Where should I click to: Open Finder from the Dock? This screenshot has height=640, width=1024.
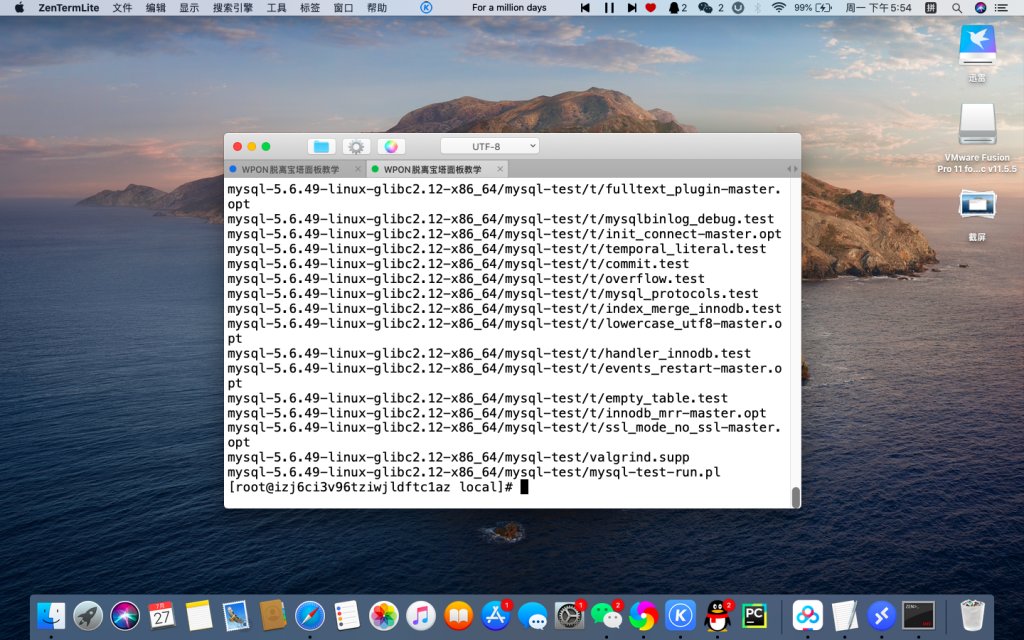51,615
